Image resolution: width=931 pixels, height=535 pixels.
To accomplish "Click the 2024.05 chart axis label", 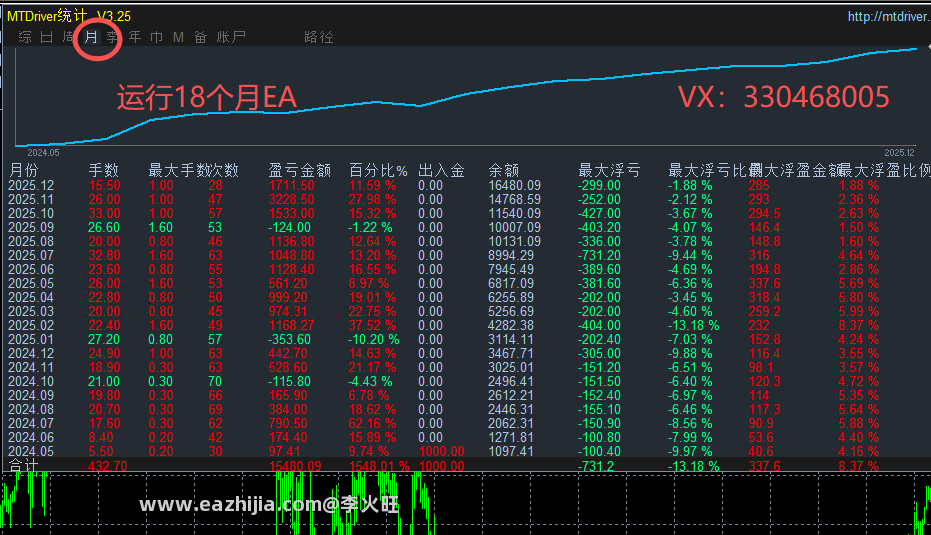I will coord(43,153).
